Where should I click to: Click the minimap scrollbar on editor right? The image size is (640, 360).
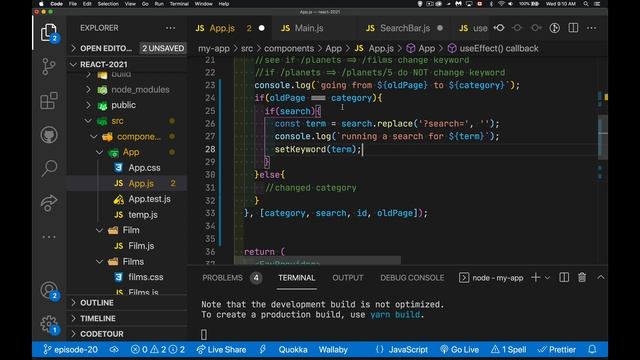(x=602, y=137)
